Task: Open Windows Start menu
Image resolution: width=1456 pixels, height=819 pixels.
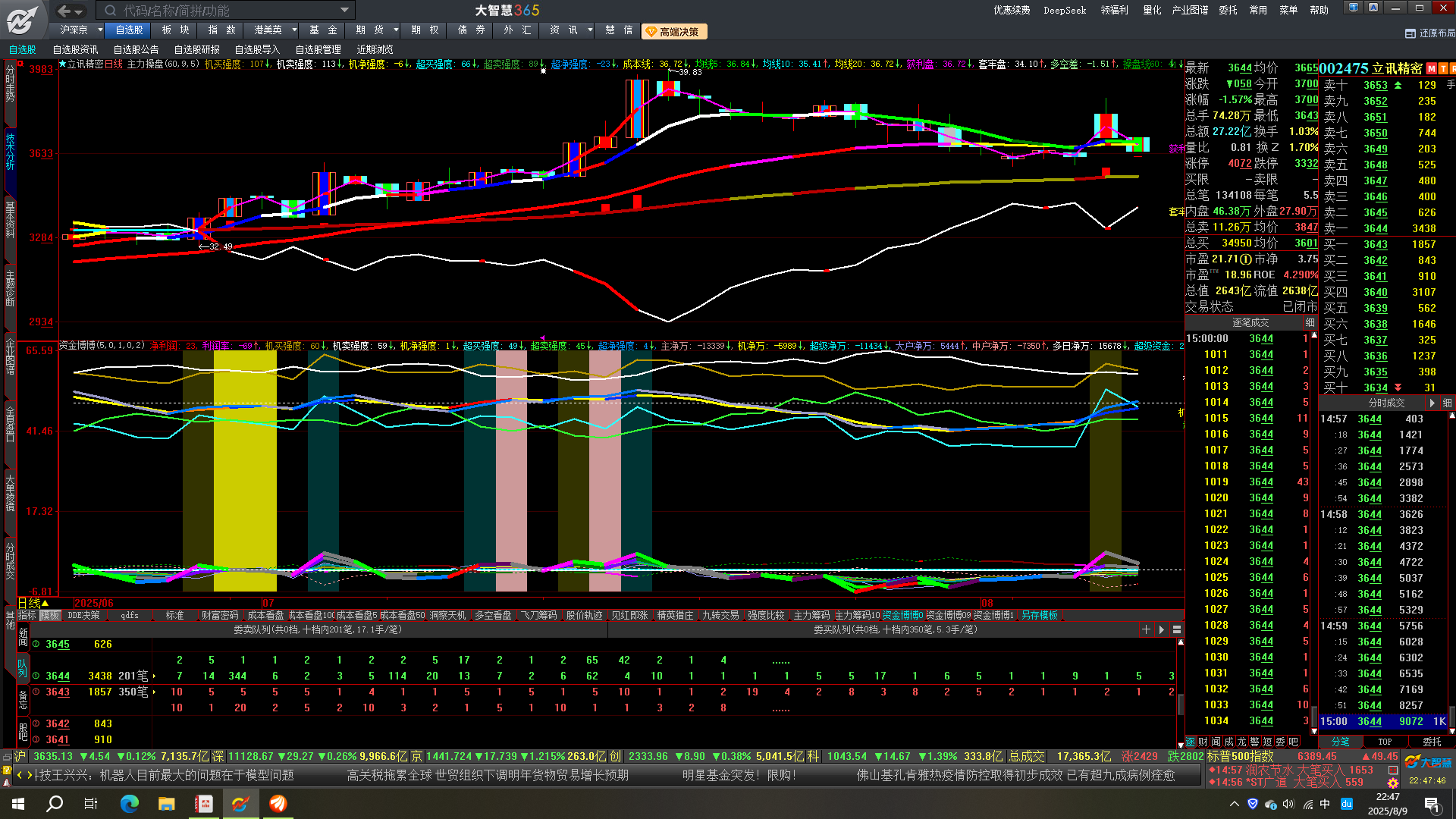Action: pos(18,804)
